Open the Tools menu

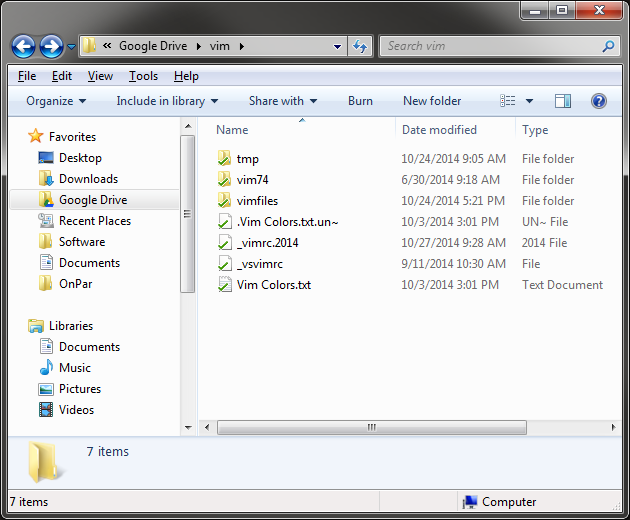(143, 76)
